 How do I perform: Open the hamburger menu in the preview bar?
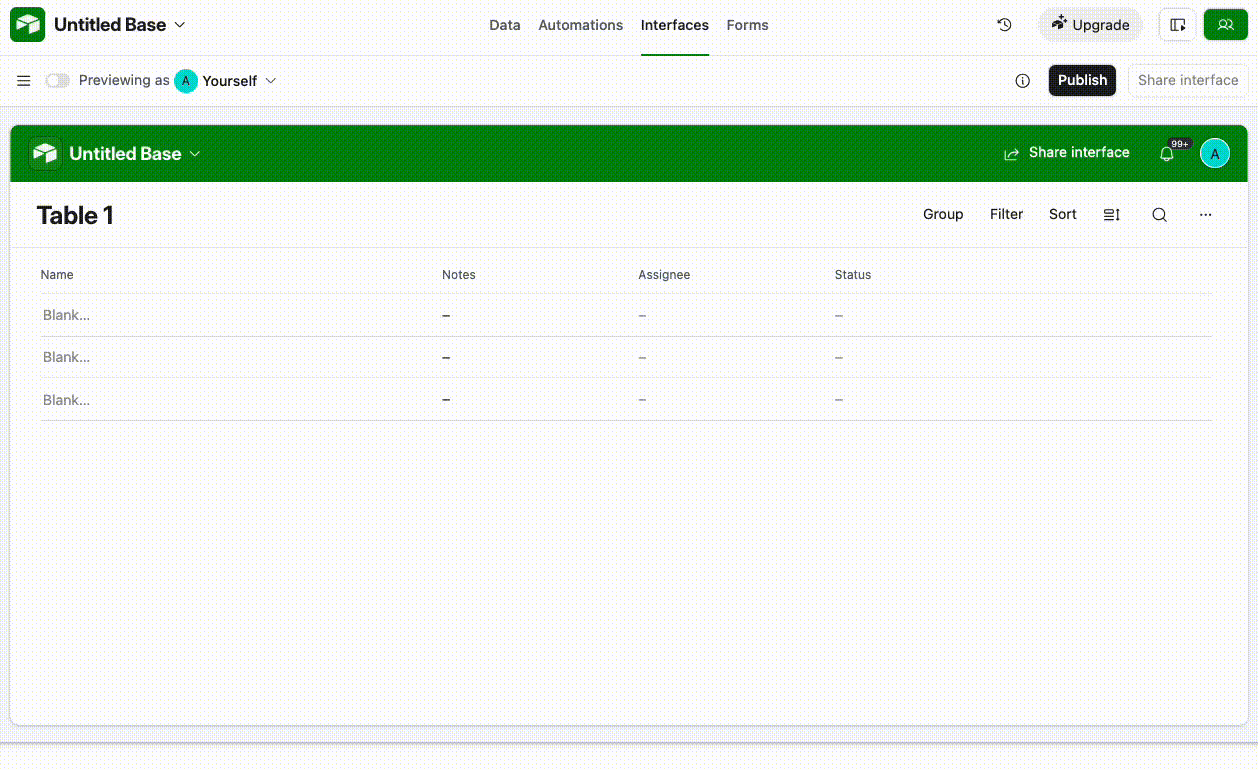point(23,81)
